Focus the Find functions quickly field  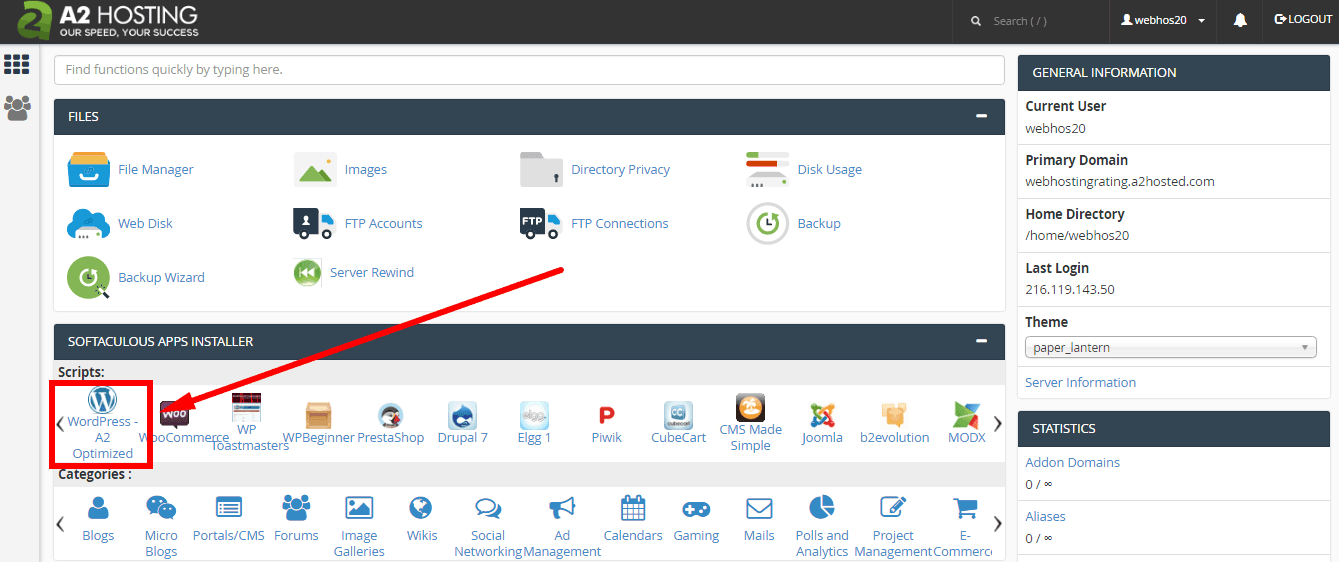pos(529,70)
